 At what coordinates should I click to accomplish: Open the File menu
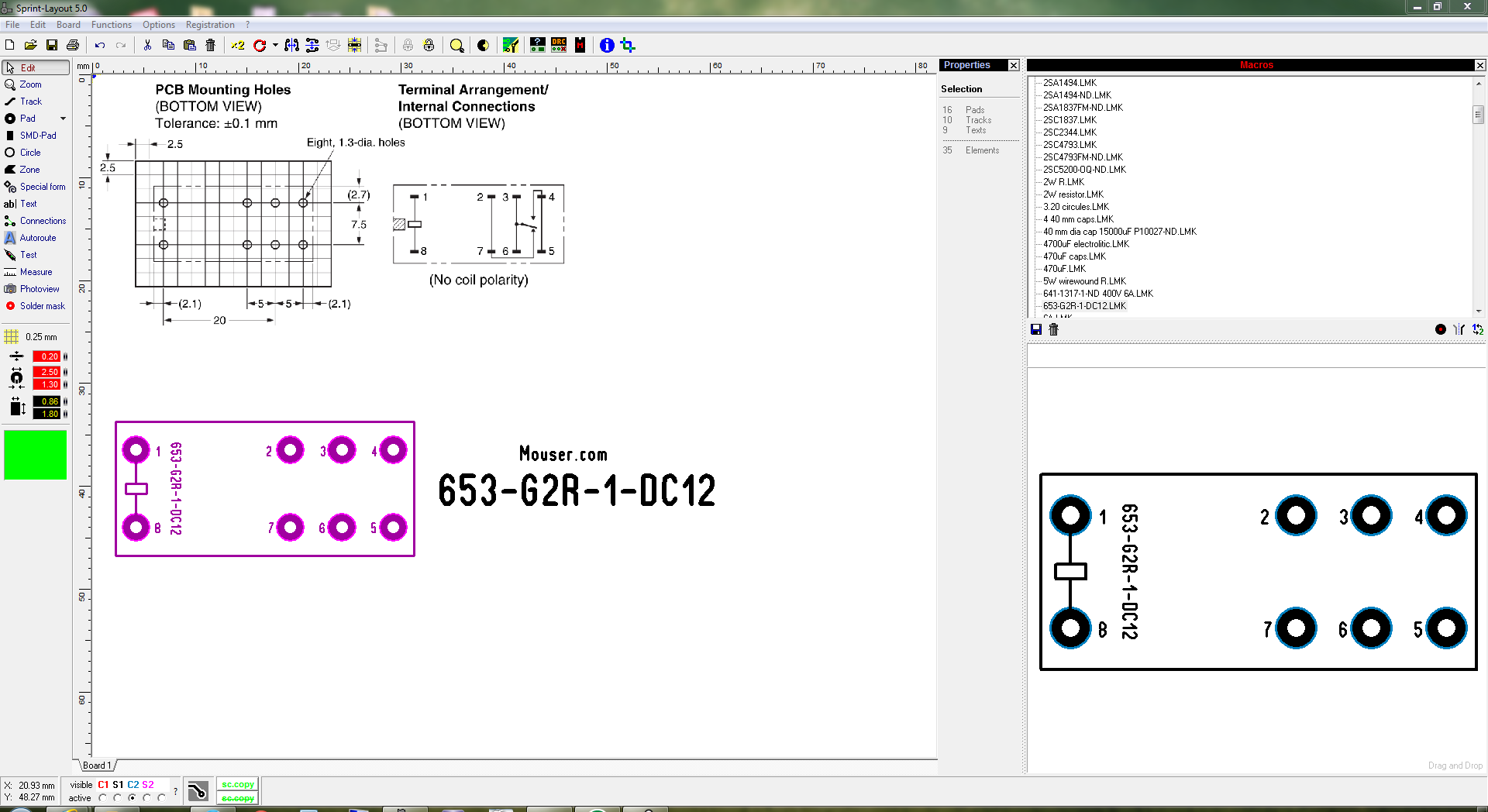click(x=12, y=25)
